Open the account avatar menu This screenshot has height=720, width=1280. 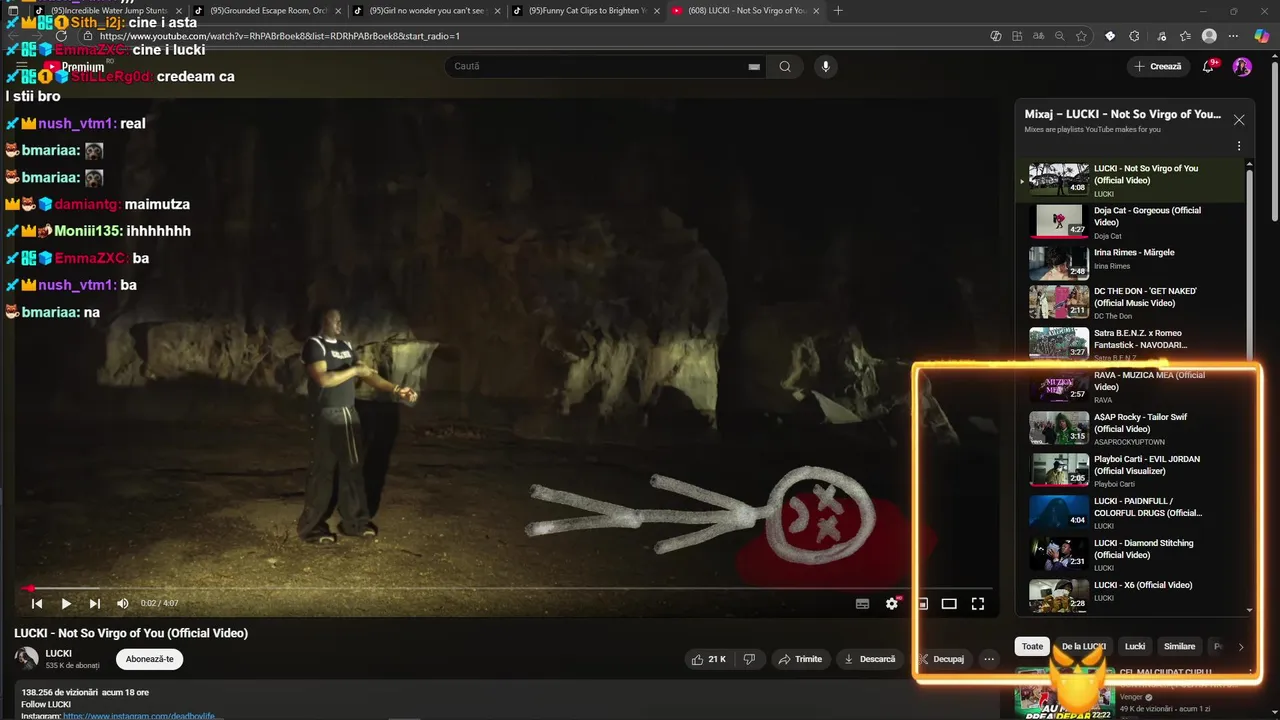(1242, 66)
